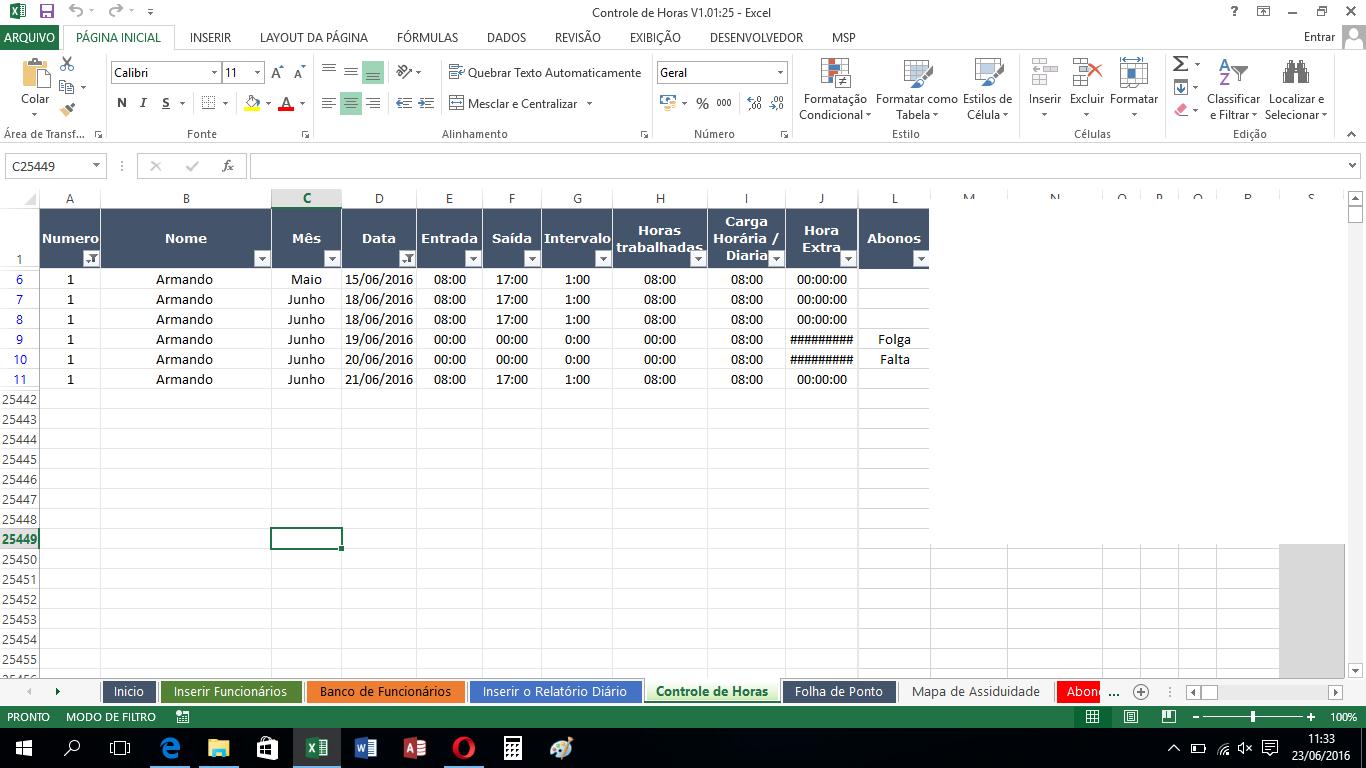Open Estilos de Célula gallery
This screenshot has width=1366, height=768.
987,89
